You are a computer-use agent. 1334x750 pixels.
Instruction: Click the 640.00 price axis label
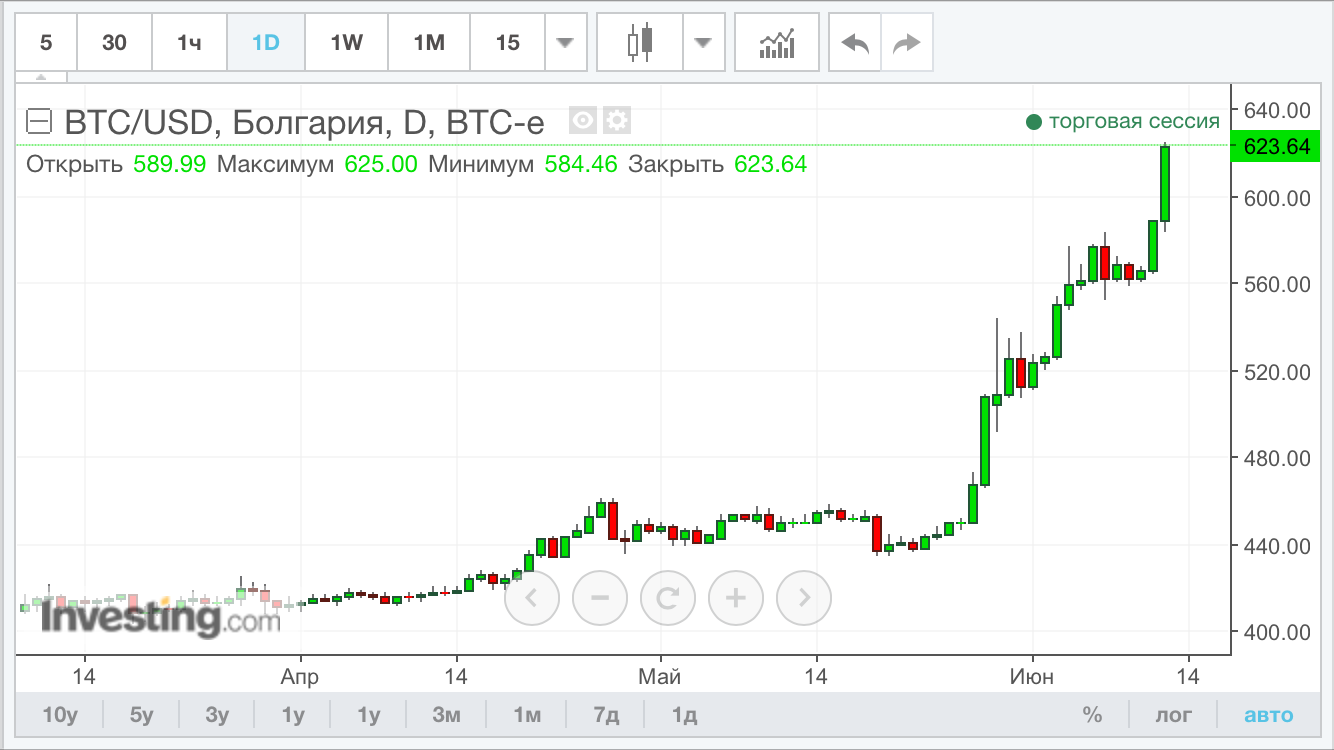click(x=1276, y=109)
